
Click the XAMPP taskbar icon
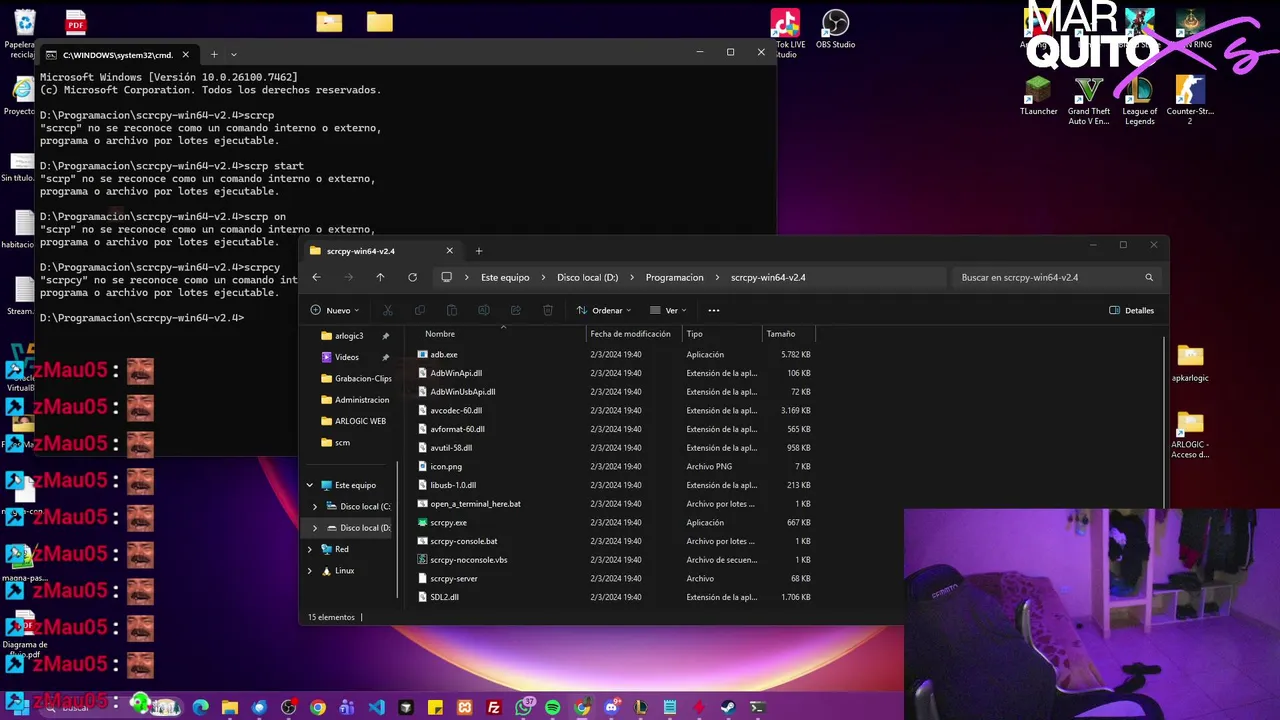464,707
